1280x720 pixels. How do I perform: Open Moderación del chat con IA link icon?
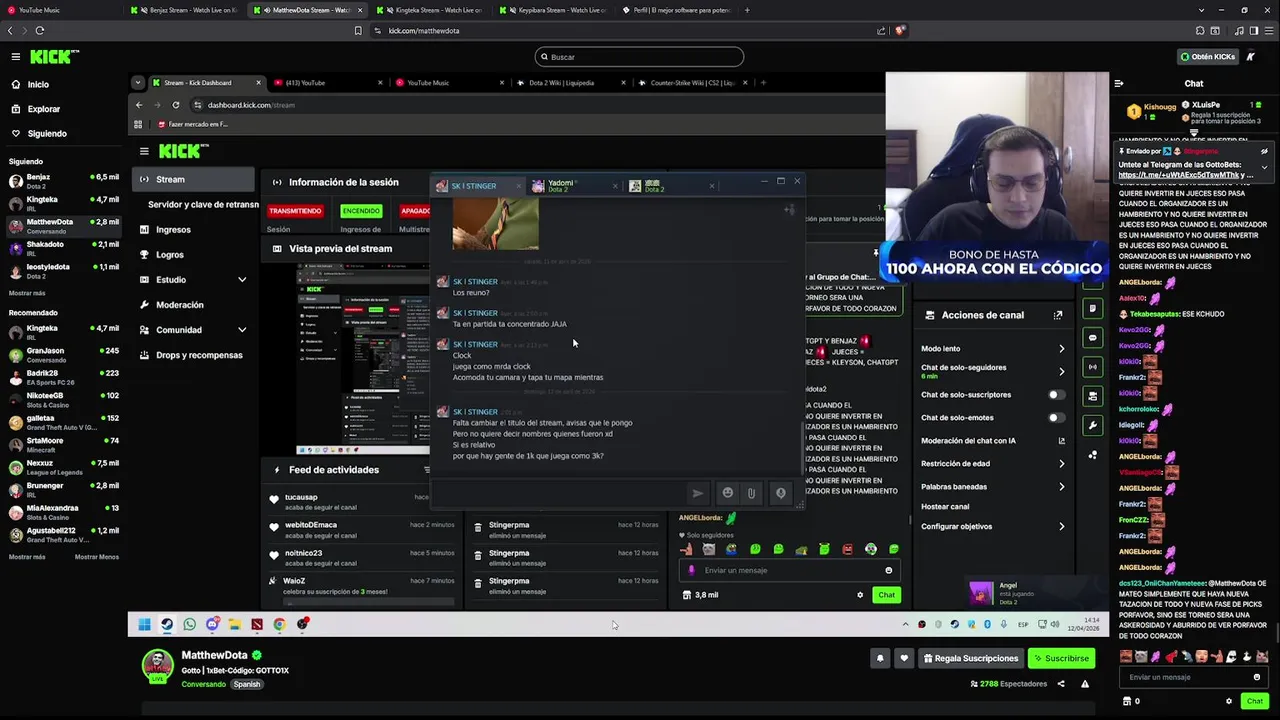coord(1062,441)
